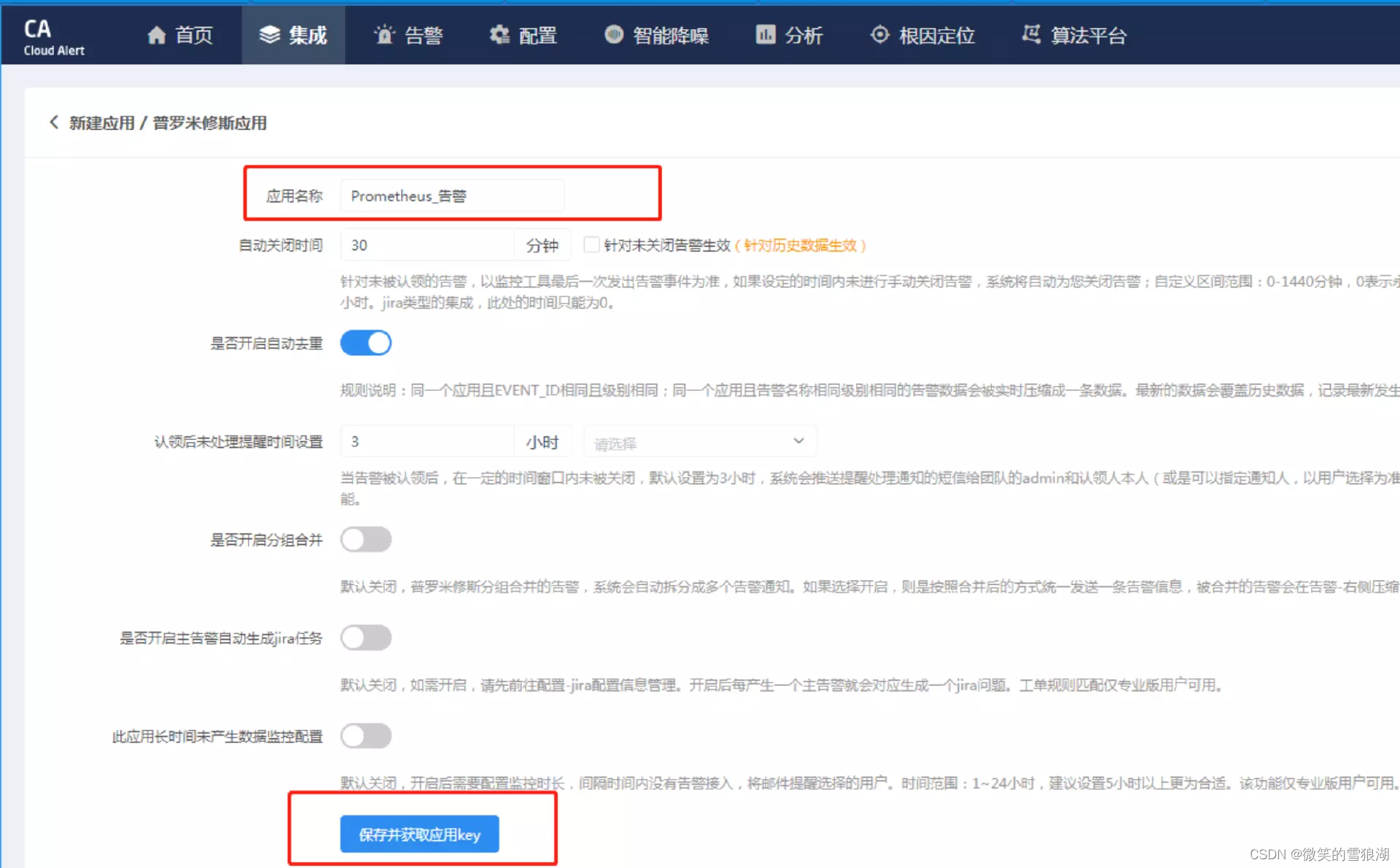Turn on auto-generate jira task toggle
1400x868 pixels.
[x=366, y=638]
